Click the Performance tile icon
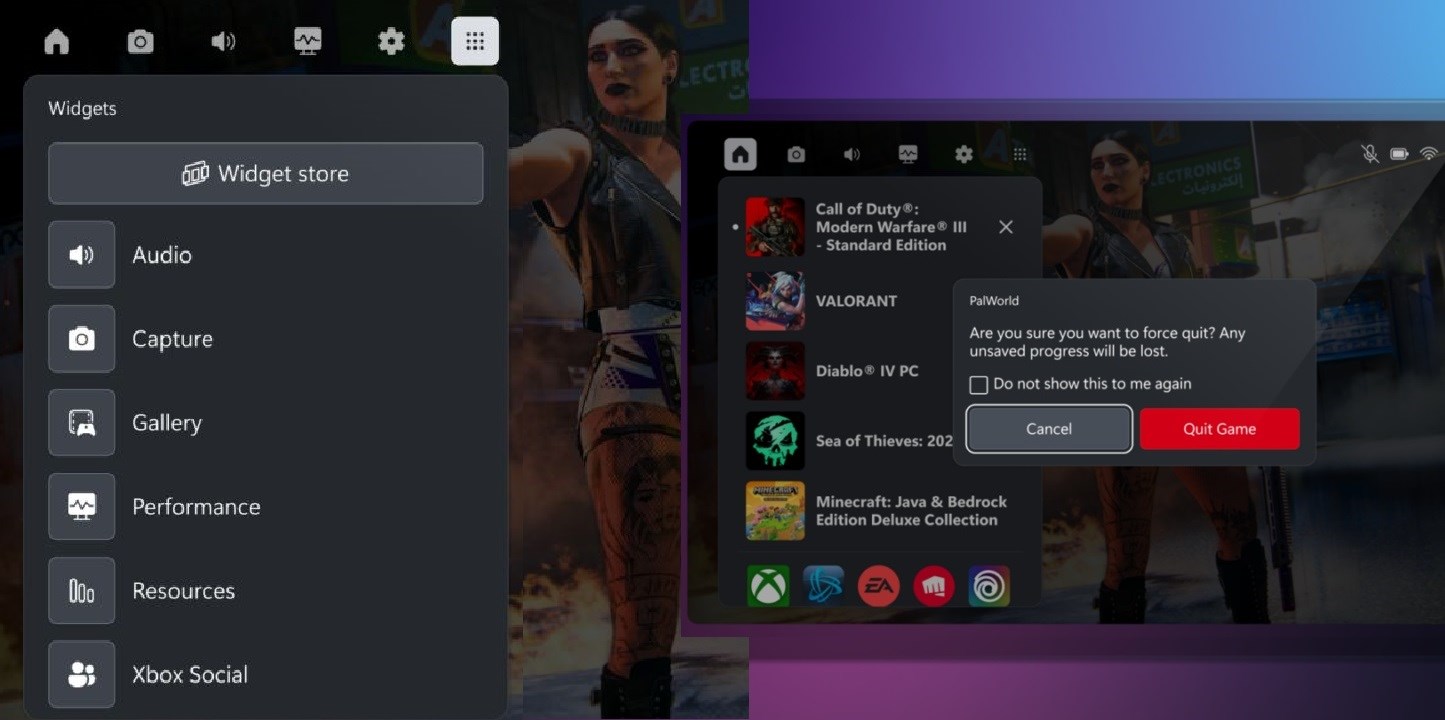This screenshot has width=1445, height=720. [82, 507]
